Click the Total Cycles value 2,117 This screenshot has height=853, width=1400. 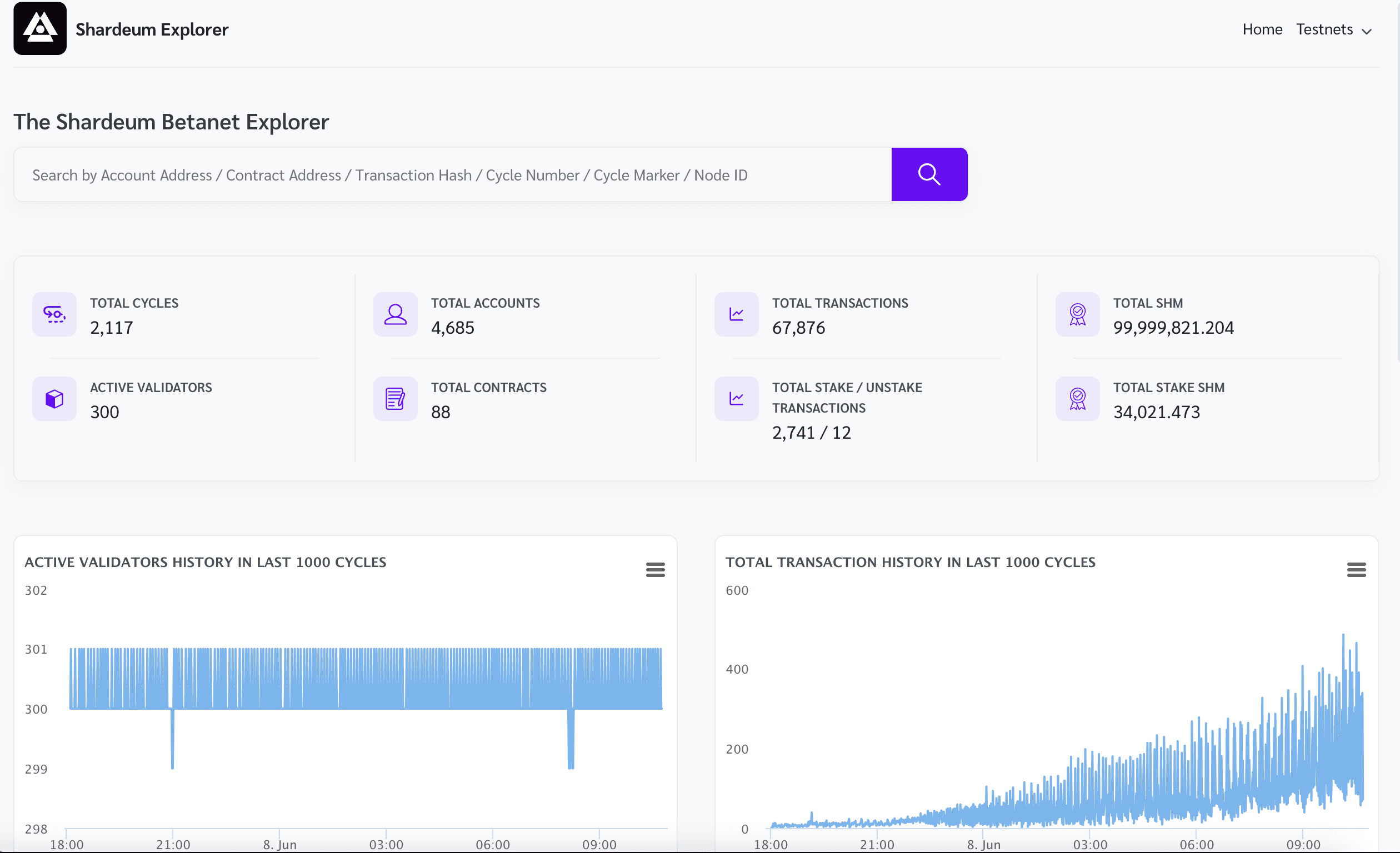(x=111, y=328)
